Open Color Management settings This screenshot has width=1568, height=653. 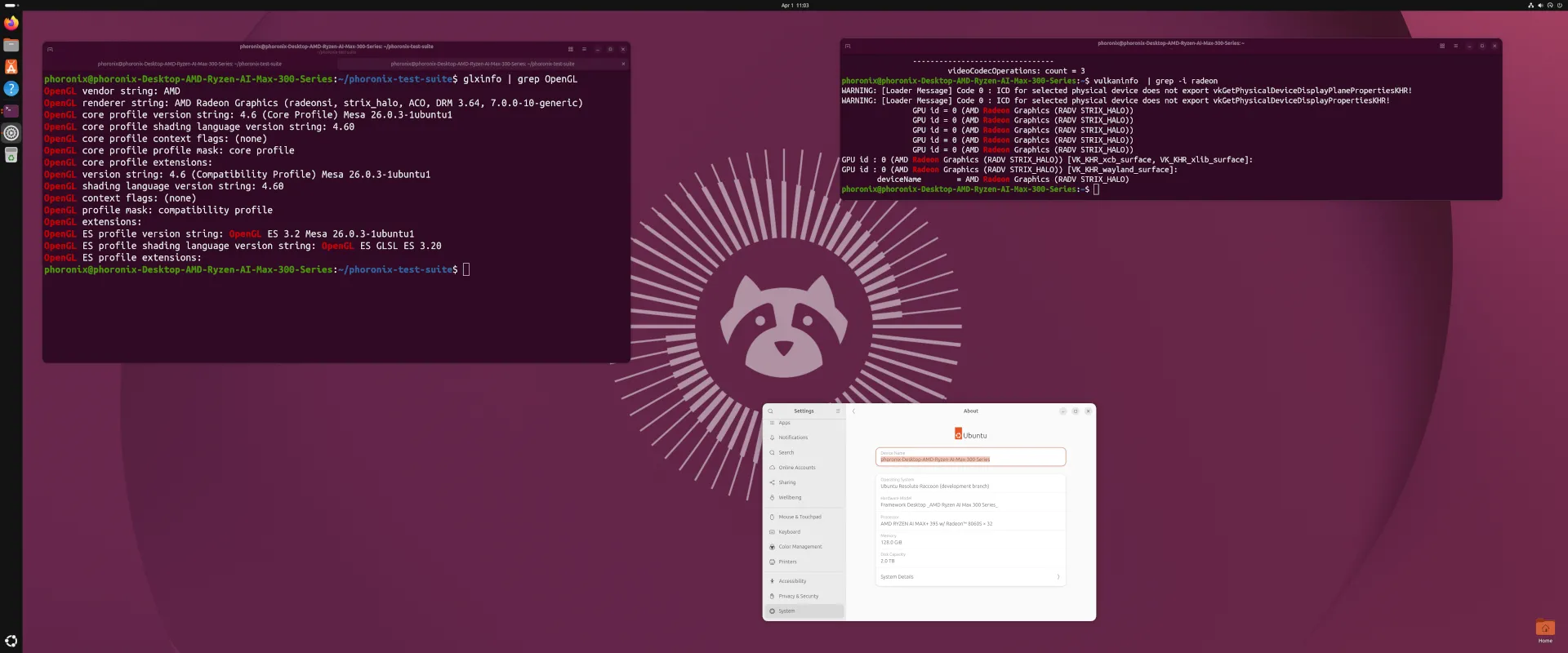point(800,547)
